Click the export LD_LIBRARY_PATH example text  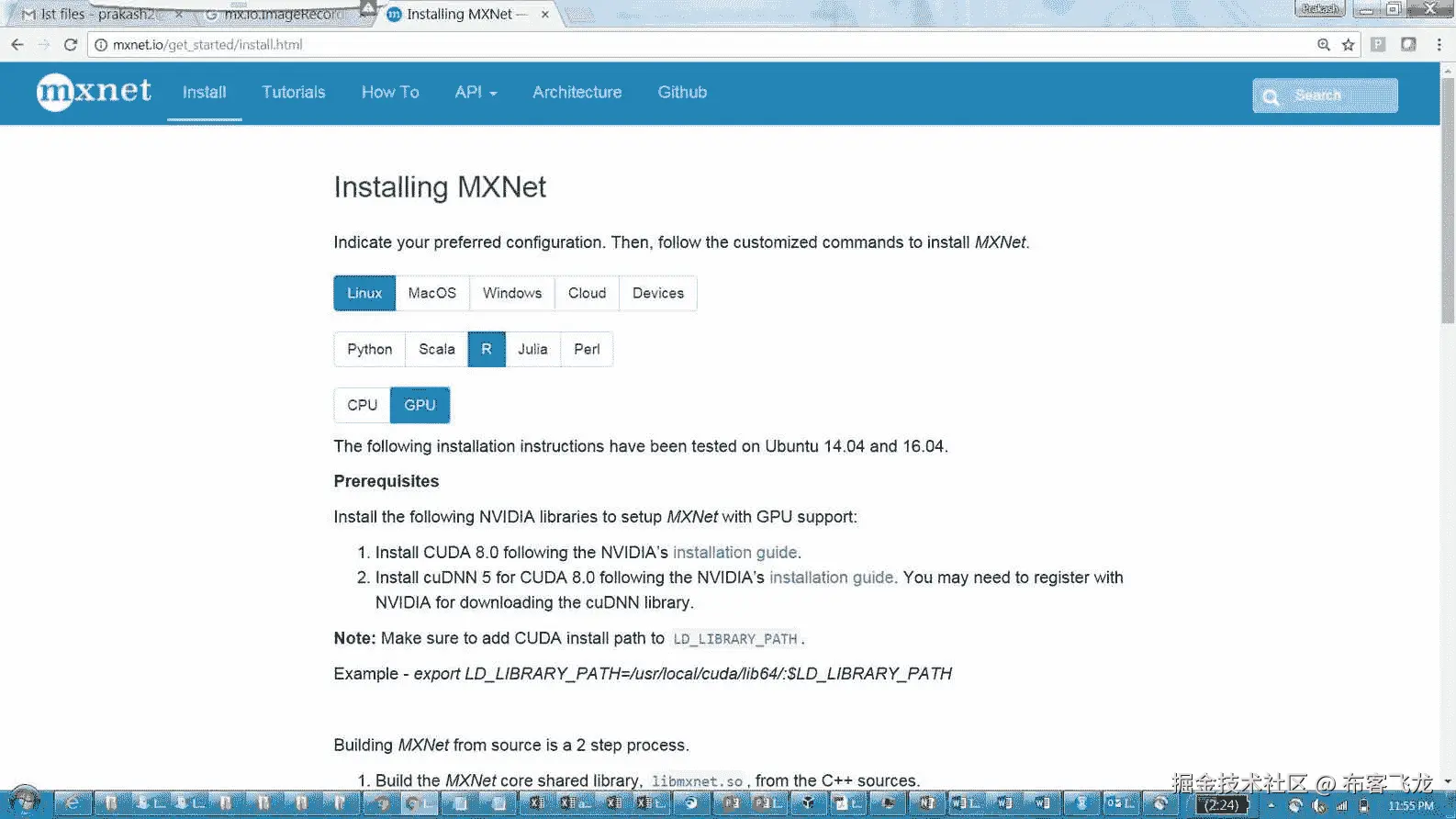tap(683, 674)
